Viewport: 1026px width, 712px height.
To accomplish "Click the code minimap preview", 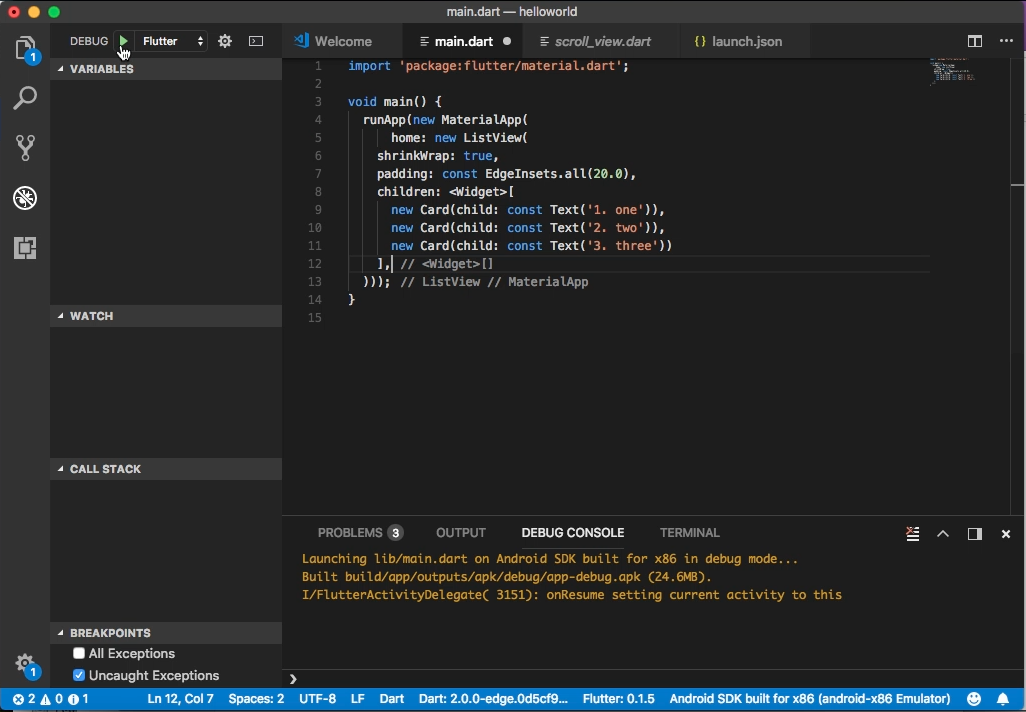I will pos(952,71).
